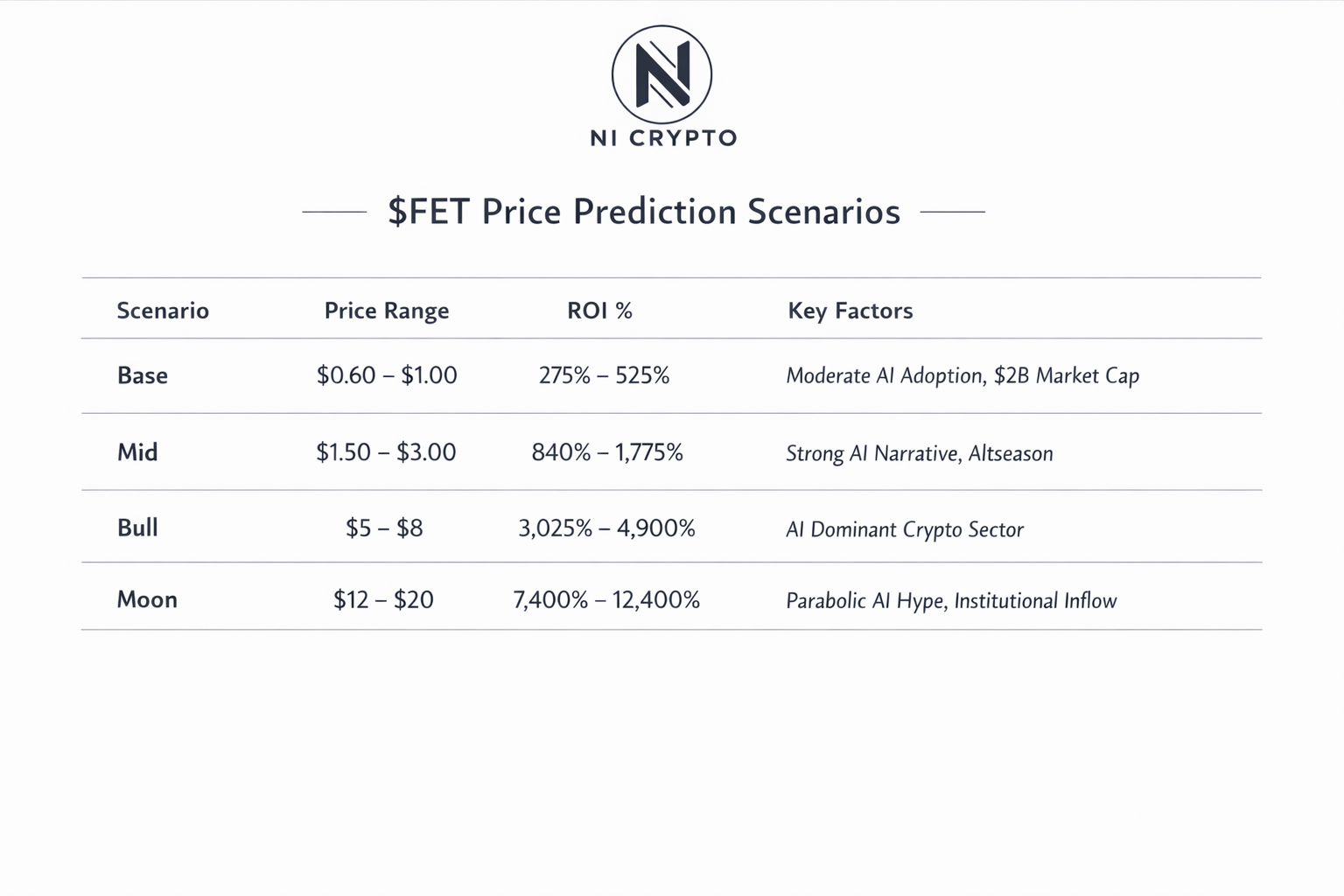Click the 7,400% – 12,400% ROI value
The image size is (1344, 896).
[606, 599]
